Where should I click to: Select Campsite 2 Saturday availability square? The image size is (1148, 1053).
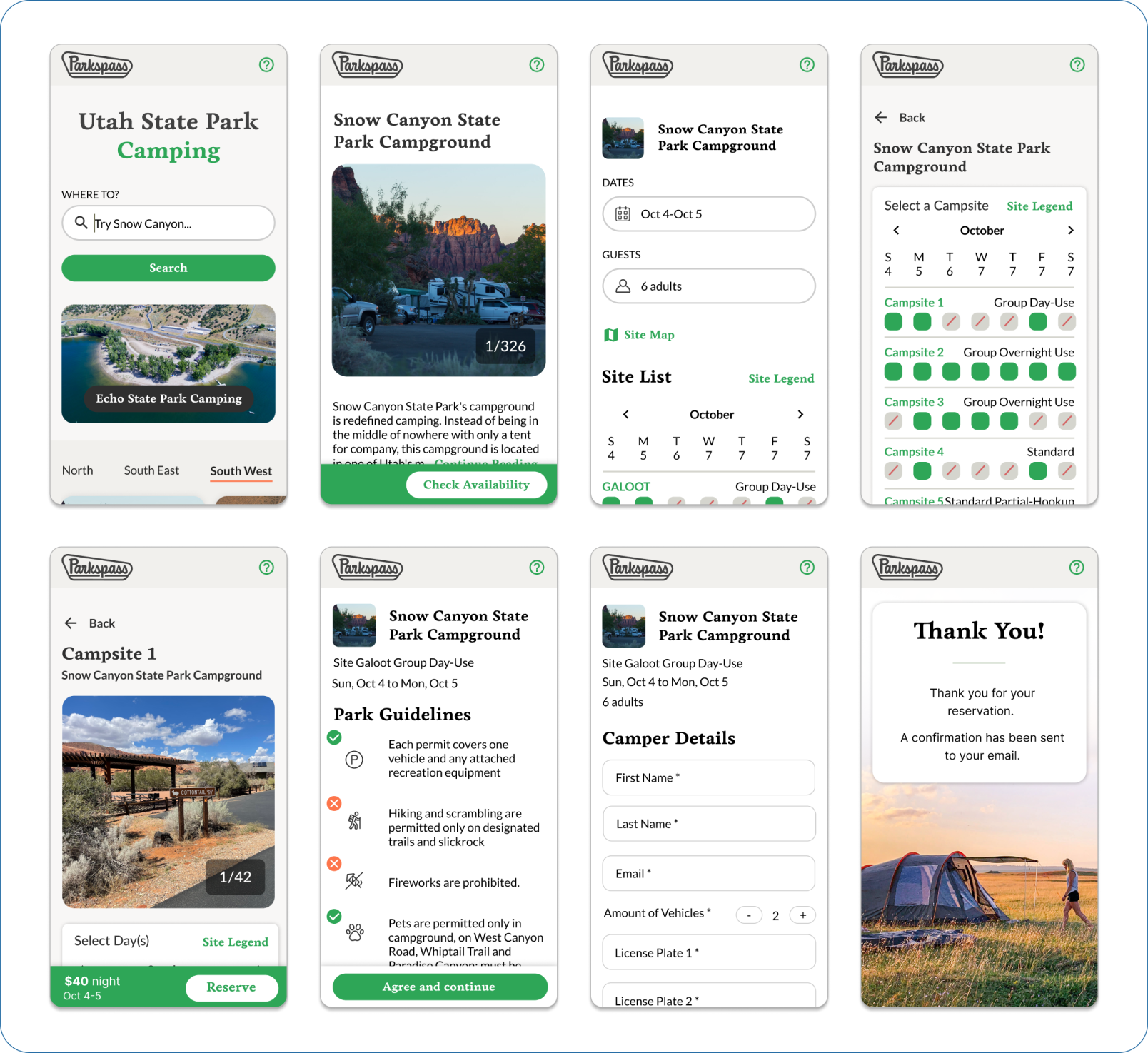tap(1067, 371)
